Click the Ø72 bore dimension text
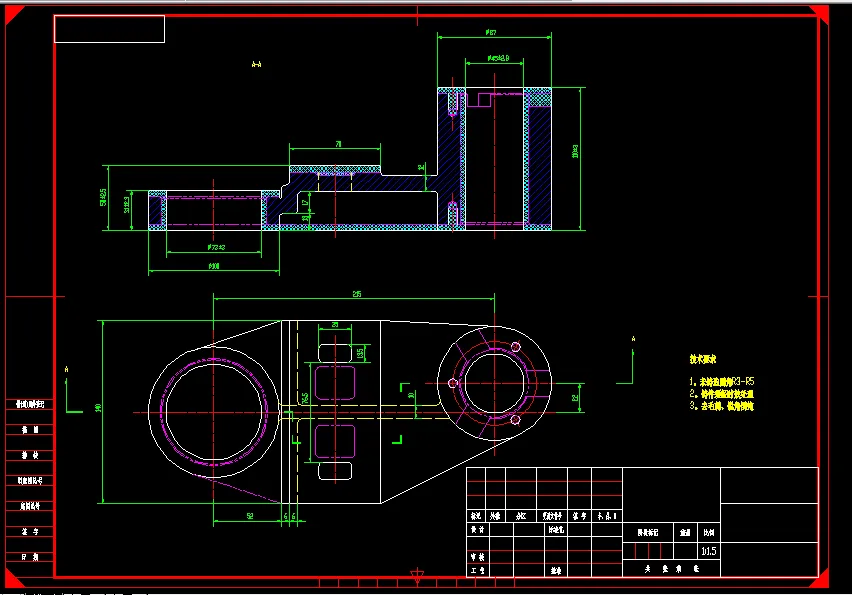Image resolution: width=852 pixels, height=595 pixels. [x=216, y=247]
